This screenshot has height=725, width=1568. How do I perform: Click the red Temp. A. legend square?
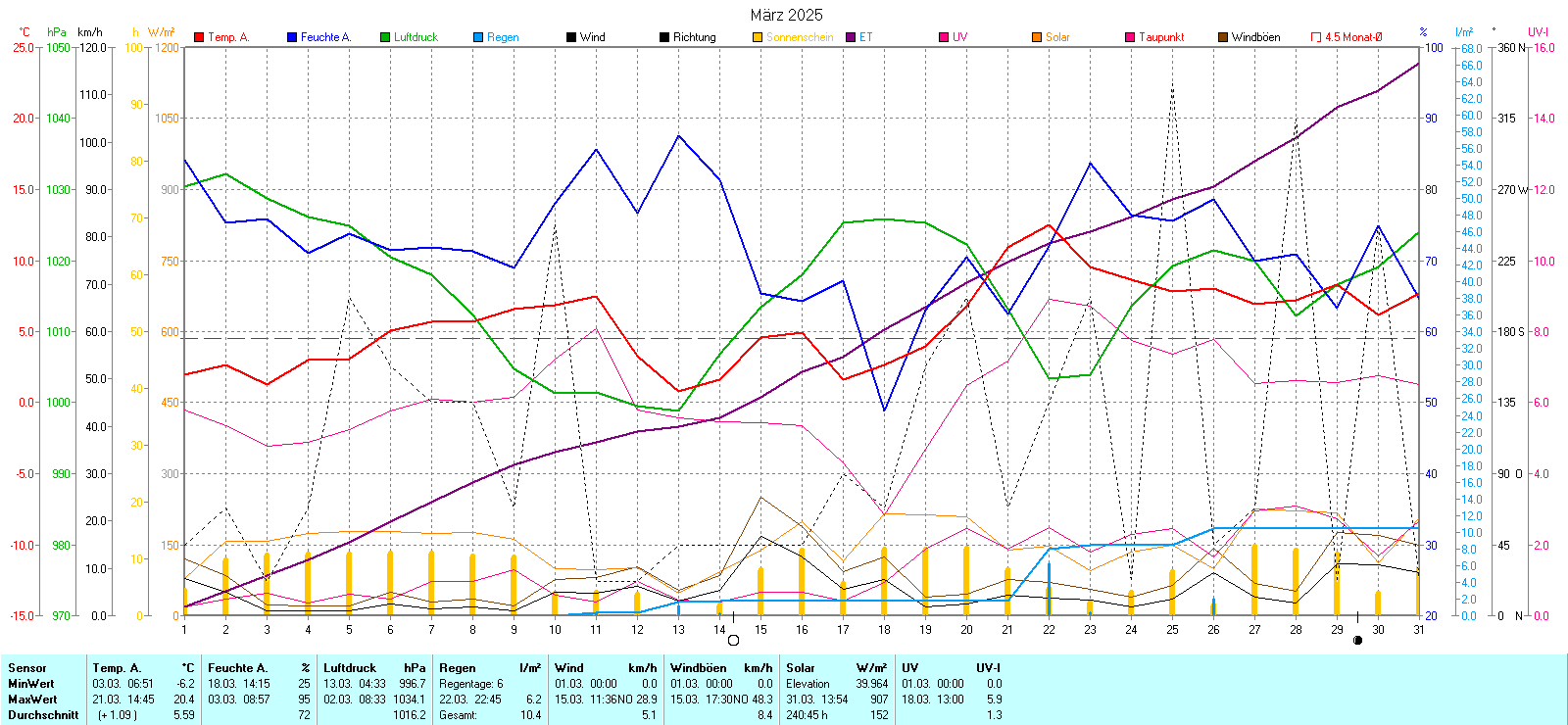click(199, 37)
